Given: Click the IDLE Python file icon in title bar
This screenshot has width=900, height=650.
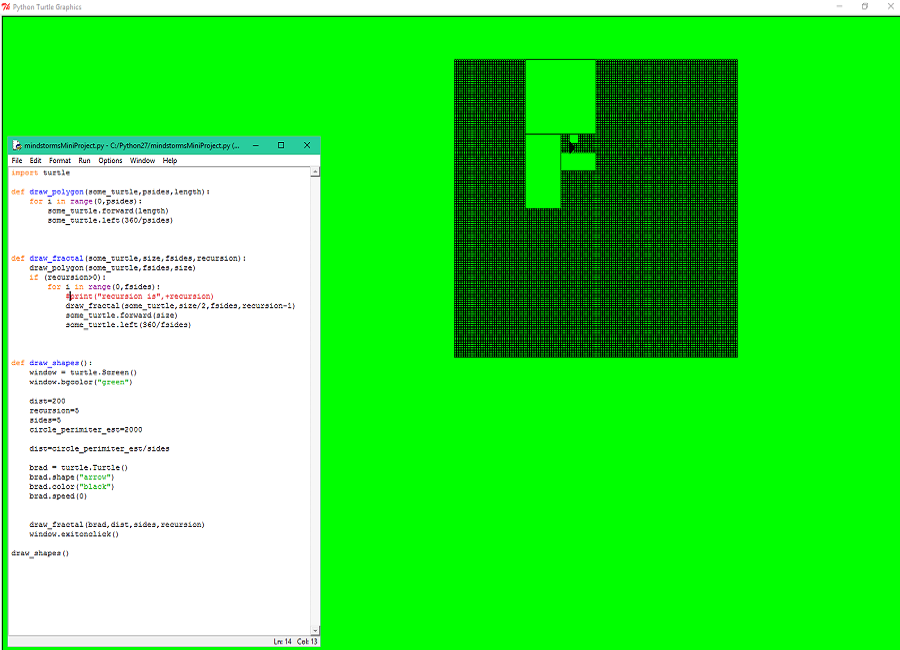Looking at the screenshot, I should [16, 145].
